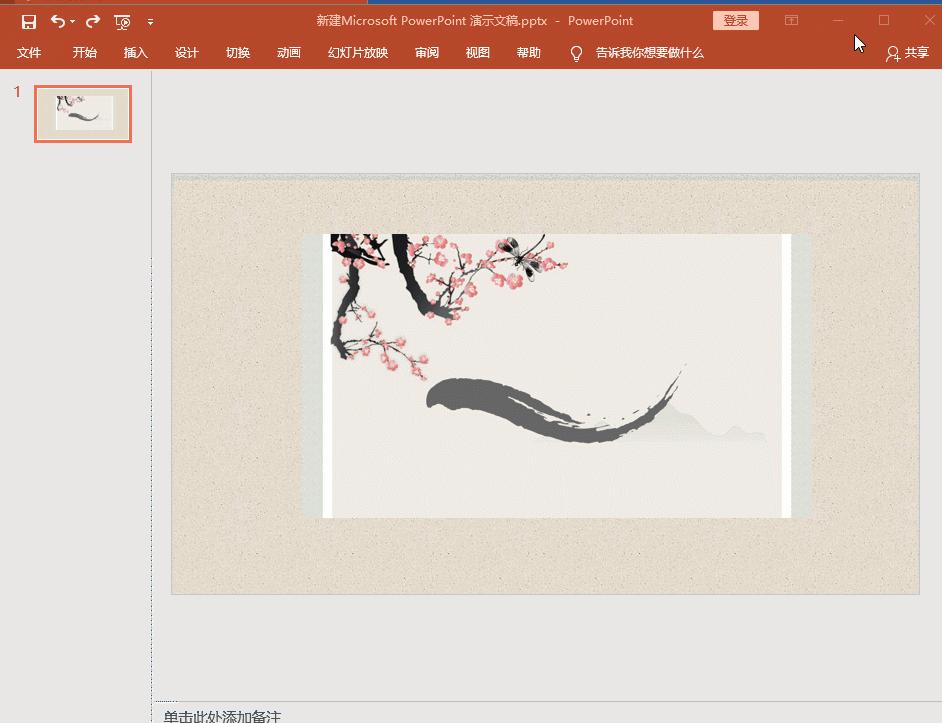The height and width of the screenshot is (723, 942).
Task: Open the 帮助 tab for help options
Action: 528,53
